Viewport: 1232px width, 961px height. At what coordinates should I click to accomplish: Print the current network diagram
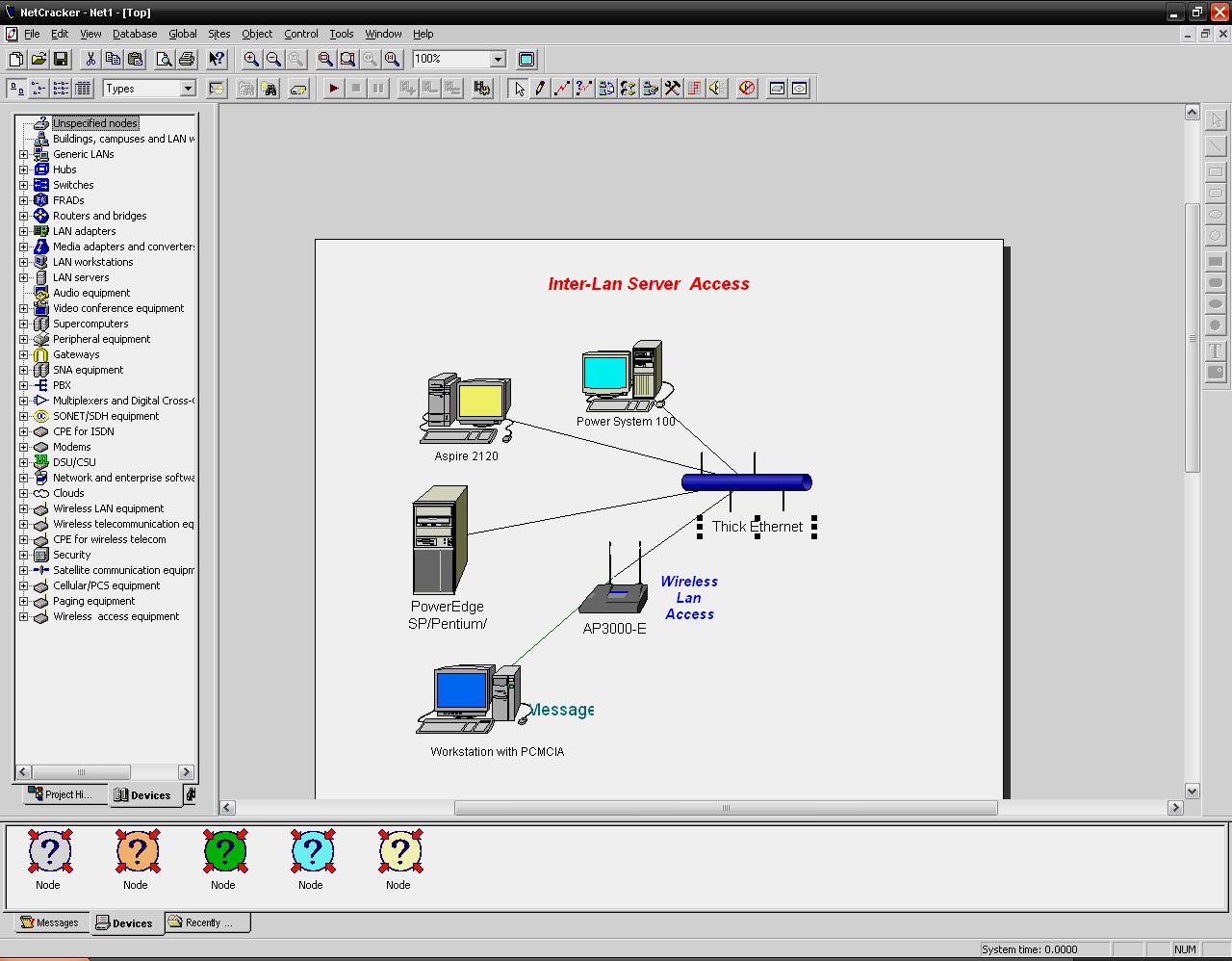coord(187,60)
